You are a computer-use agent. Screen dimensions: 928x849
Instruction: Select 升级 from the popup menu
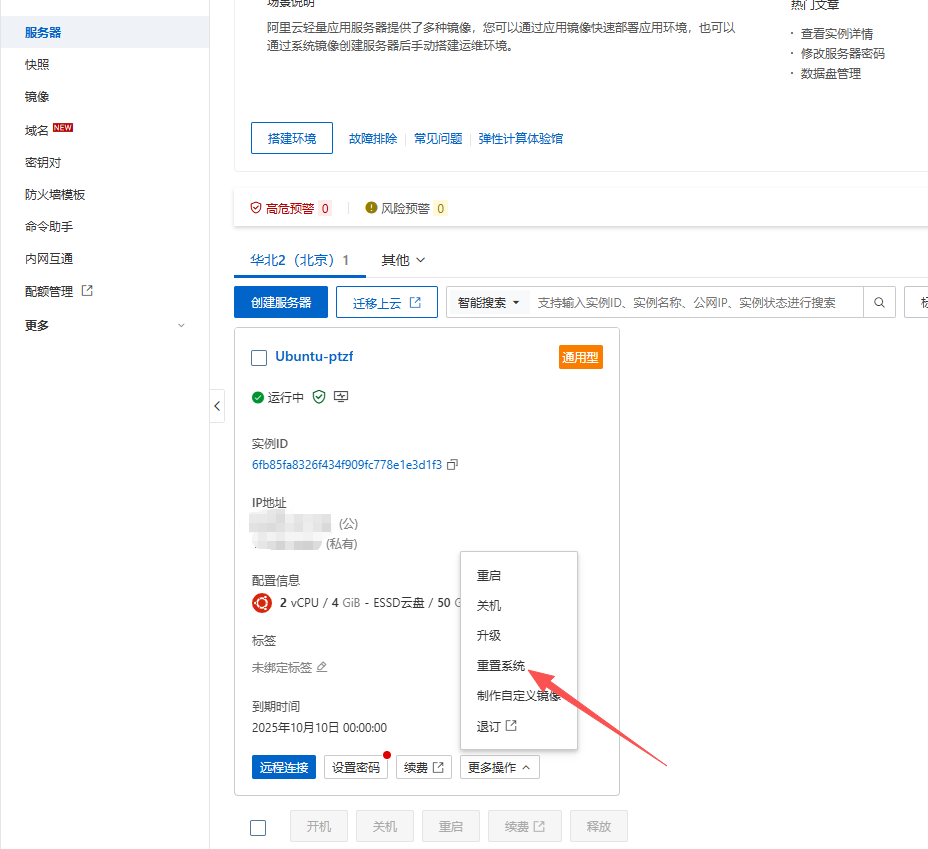489,635
